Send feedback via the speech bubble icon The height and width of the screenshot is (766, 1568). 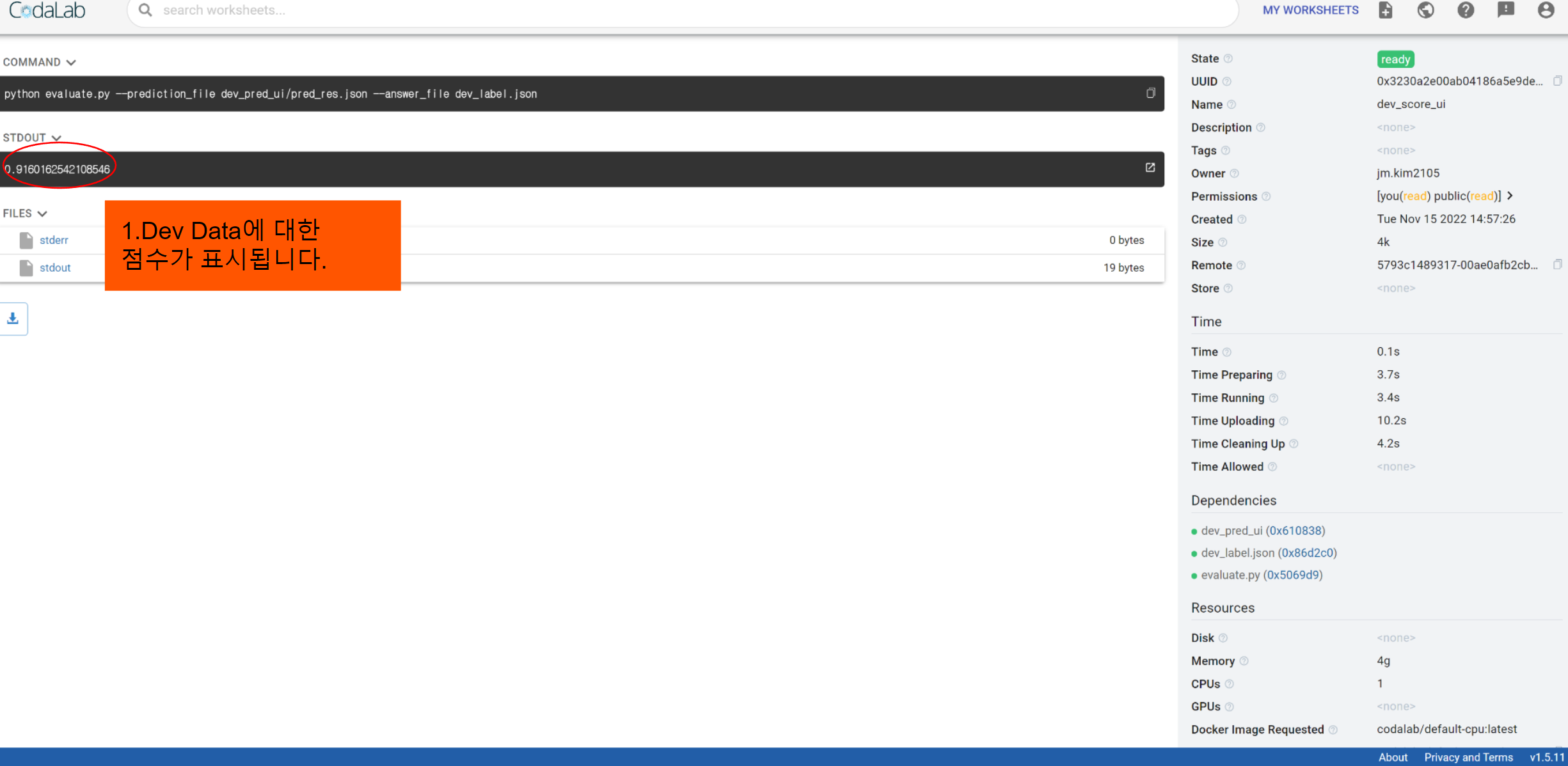click(1506, 10)
